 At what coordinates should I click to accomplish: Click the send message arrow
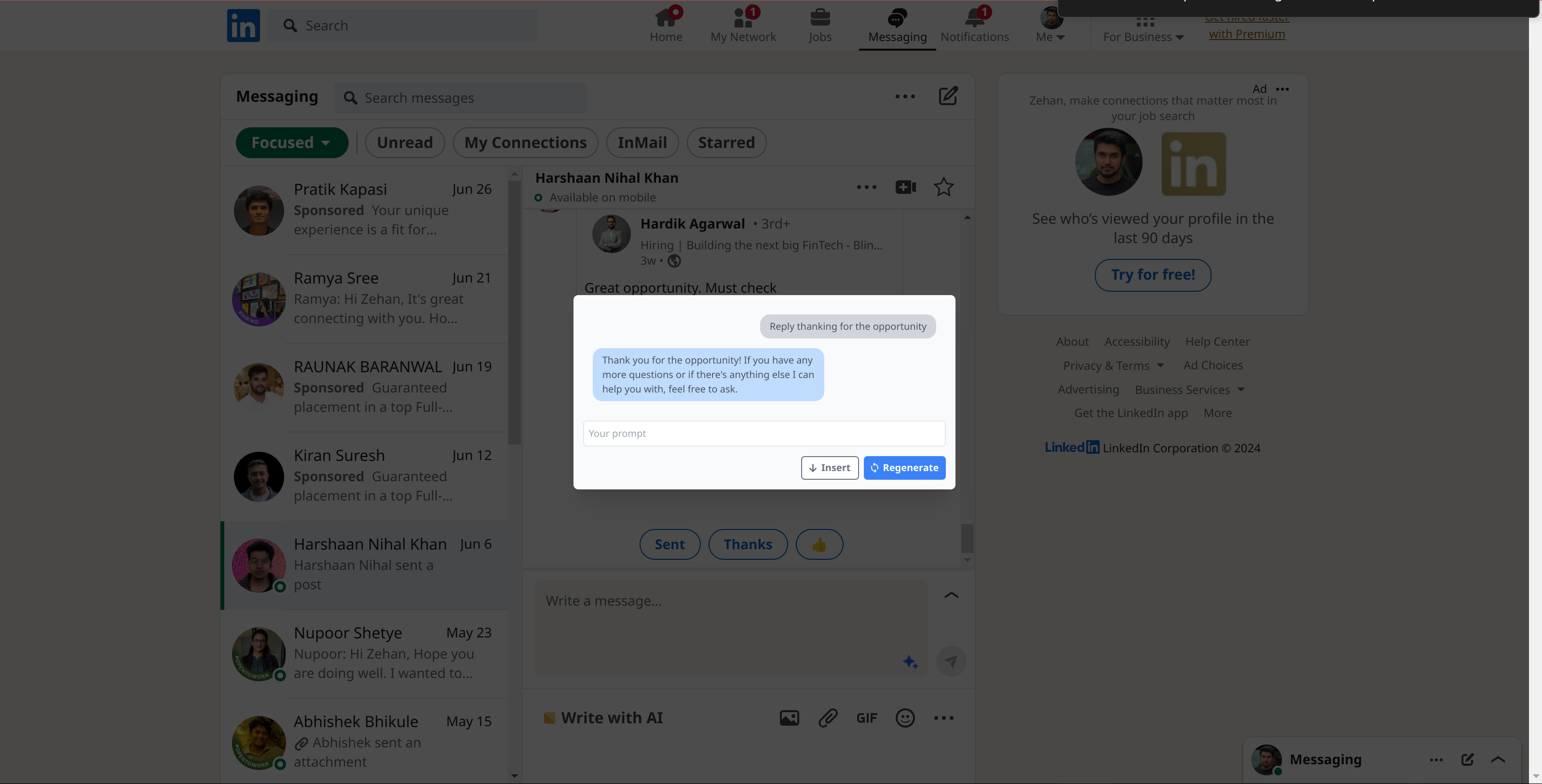pos(951,662)
